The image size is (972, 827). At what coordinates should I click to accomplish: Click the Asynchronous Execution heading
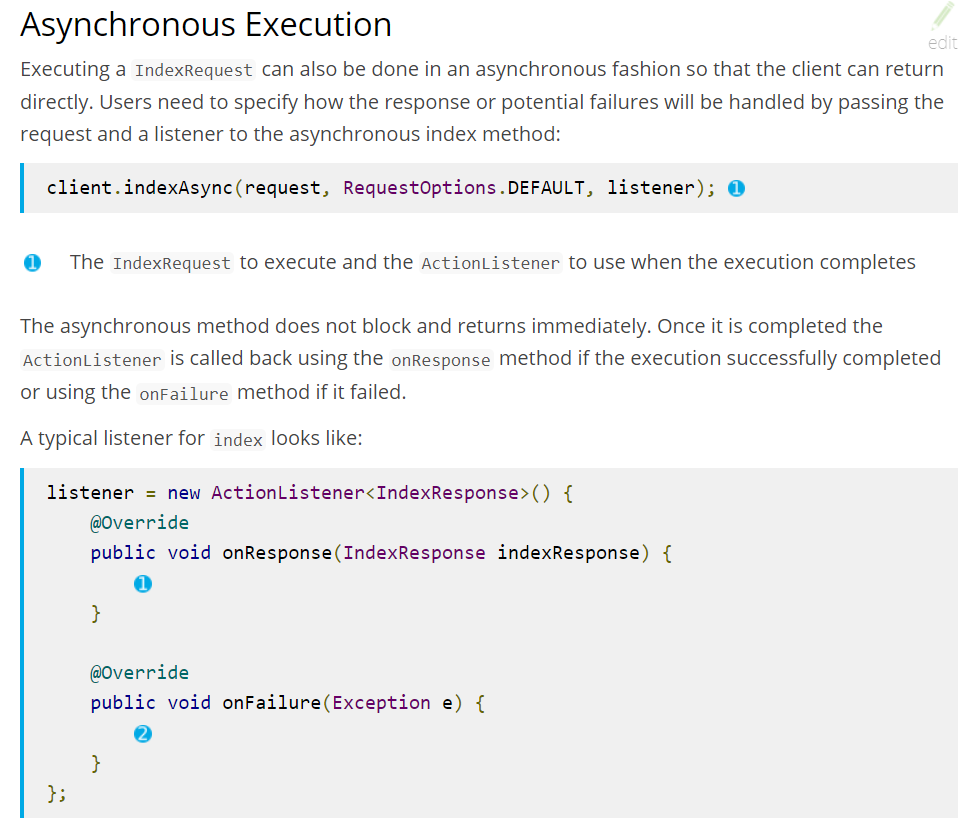tap(205, 24)
